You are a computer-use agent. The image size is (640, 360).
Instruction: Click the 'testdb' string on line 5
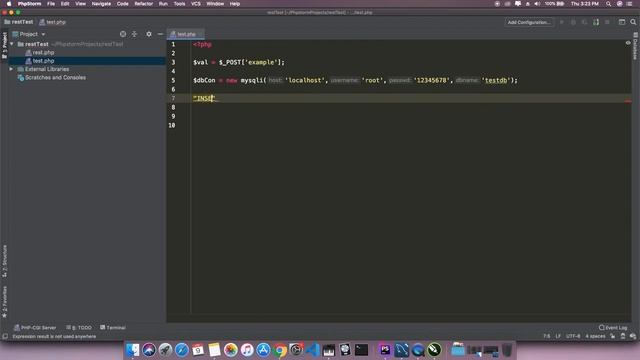click(496, 80)
